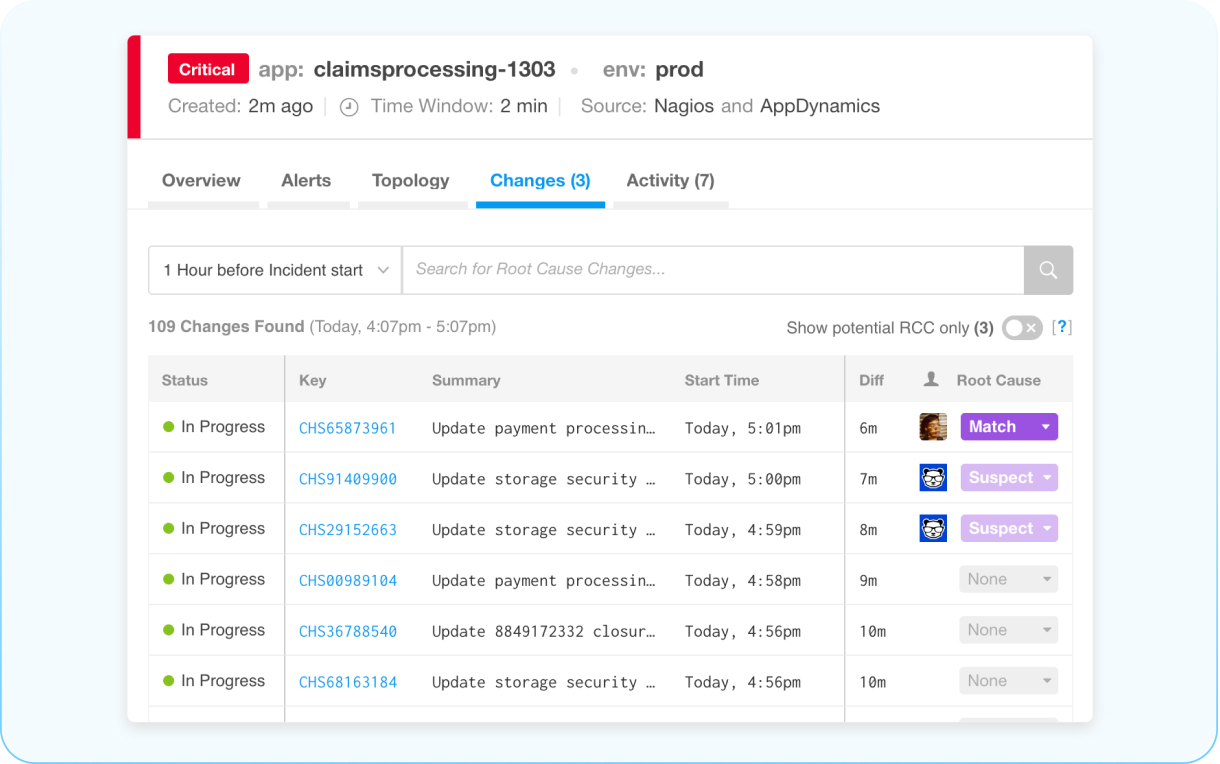This screenshot has width=1220, height=764.
Task: Open the 1 Hour before Incident start dropdown
Action: click(274, 270)
